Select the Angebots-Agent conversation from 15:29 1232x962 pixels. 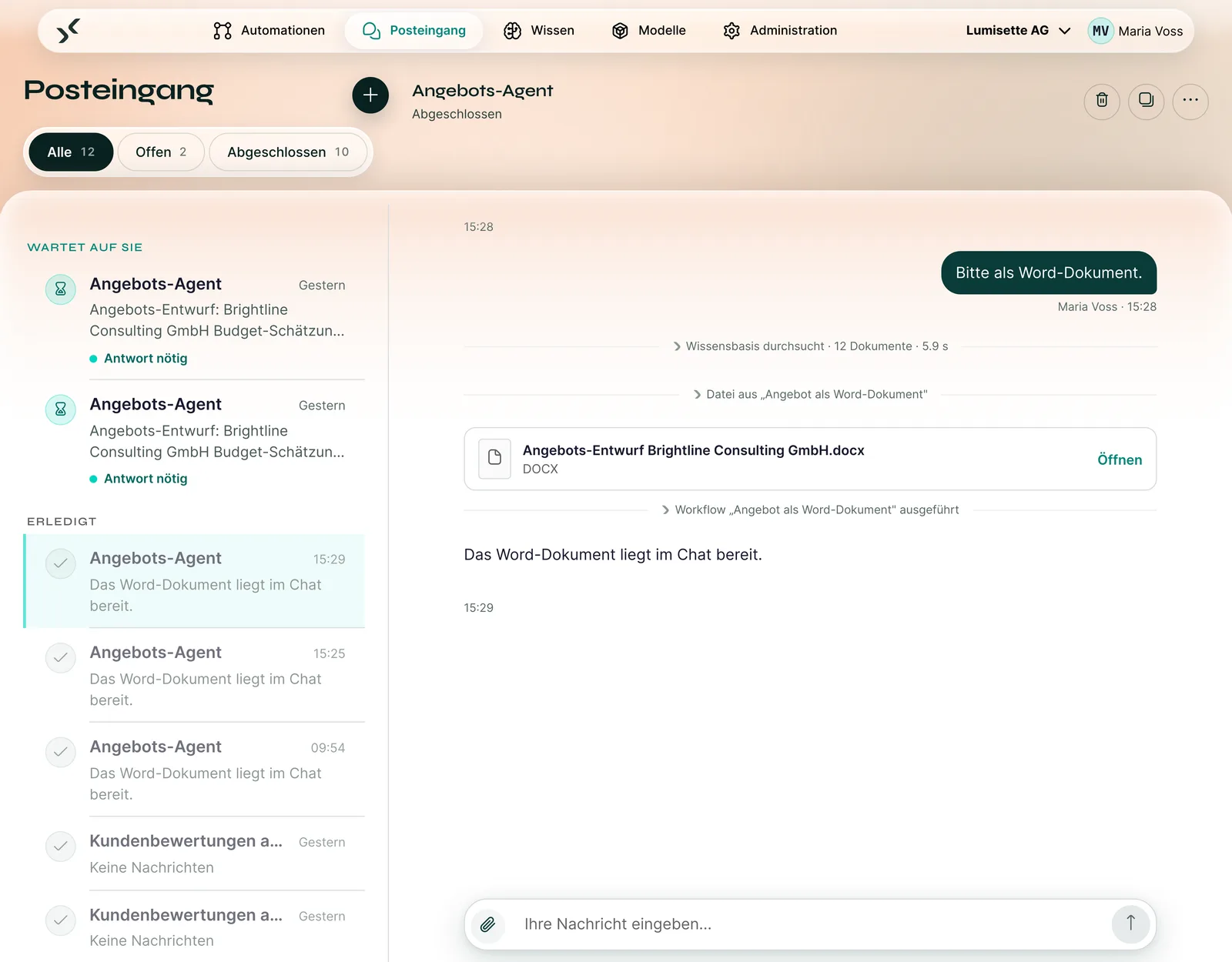(x=195, y=581)
